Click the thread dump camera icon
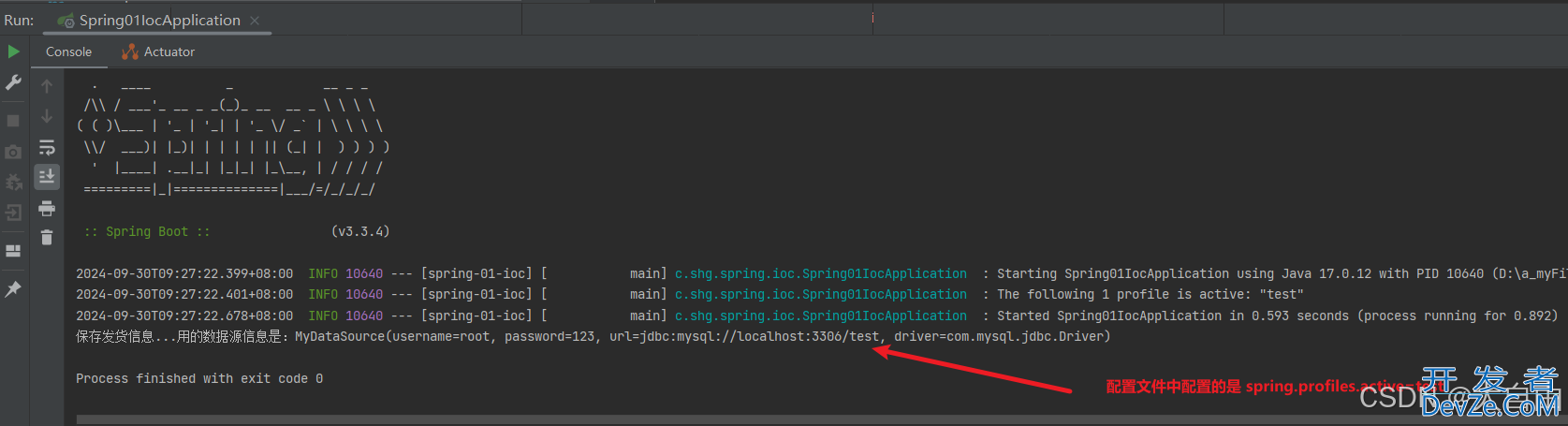The width and height of the screenshot is (1568, 426). pos(13,152)
